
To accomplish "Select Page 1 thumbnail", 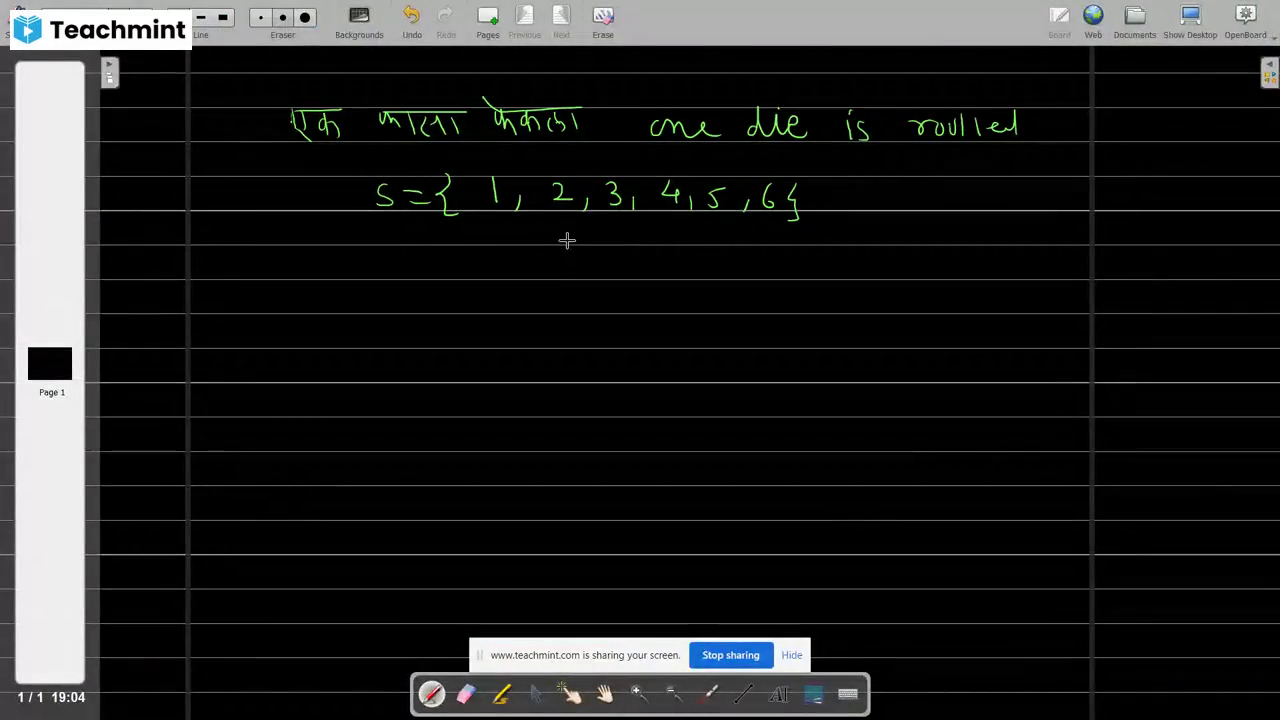I will tap(50, 364).
